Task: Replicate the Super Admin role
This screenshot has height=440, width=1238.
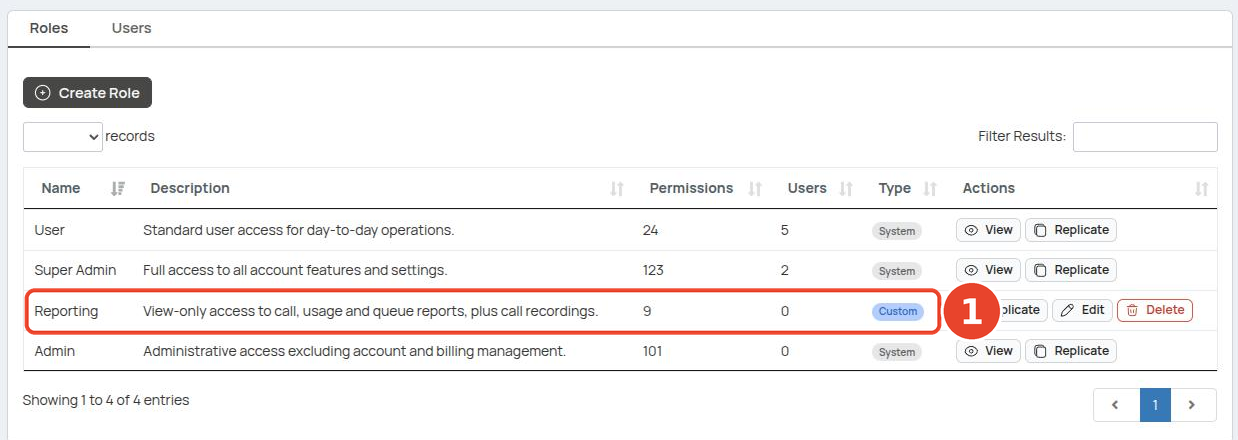Action: point(1070,270)
